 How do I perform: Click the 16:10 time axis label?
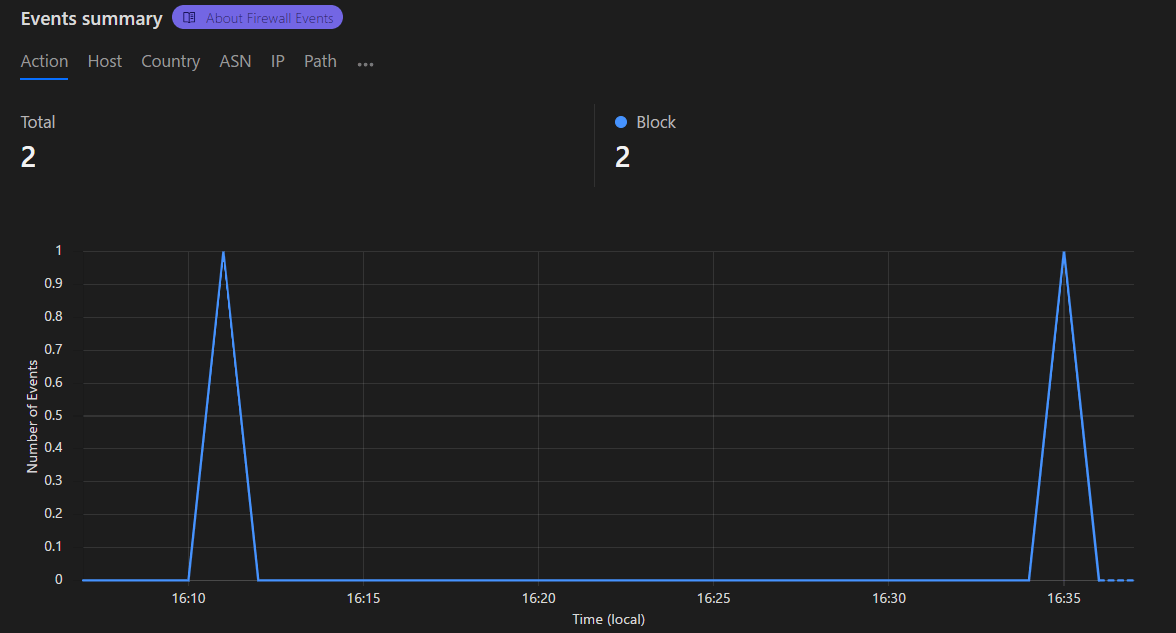188,598
